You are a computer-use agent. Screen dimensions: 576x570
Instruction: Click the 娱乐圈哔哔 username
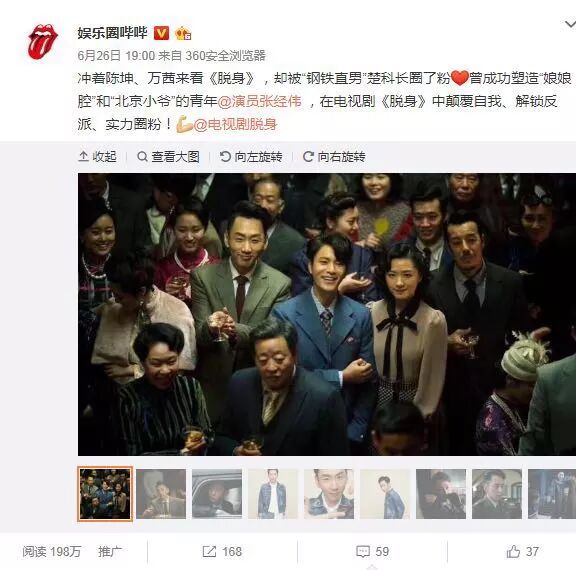pos(112,33)
